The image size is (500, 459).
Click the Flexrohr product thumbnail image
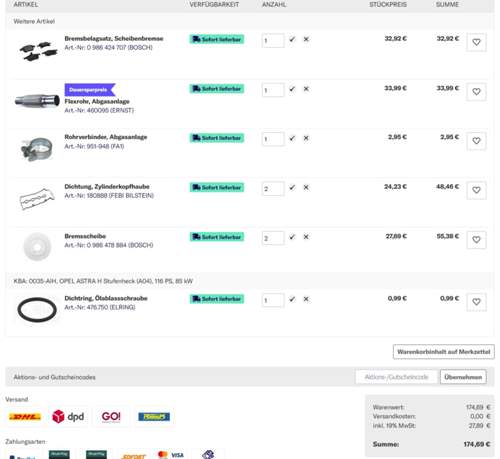click(37, 100)
